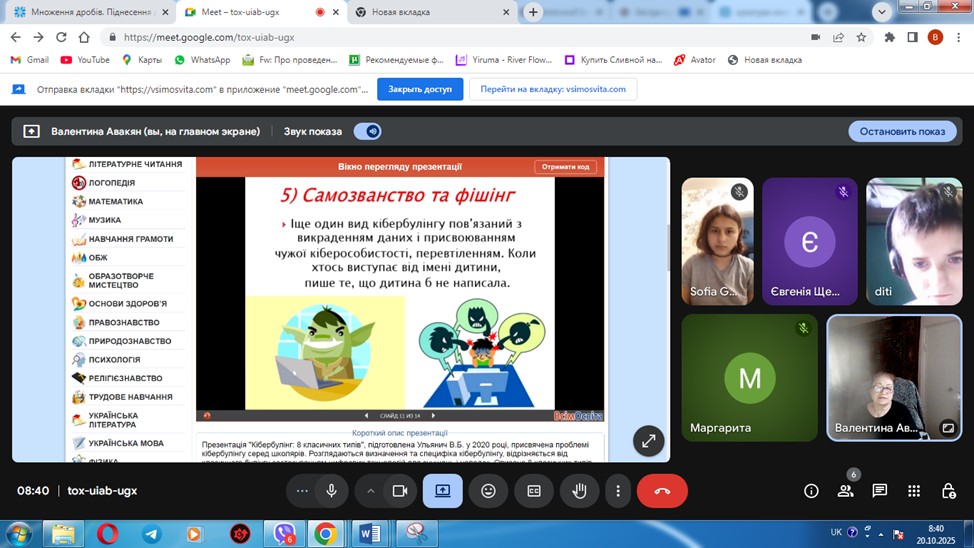Open Telegram from the Windows taskbar
Screen dimensions: 974x548
click(x=152, y=534)
